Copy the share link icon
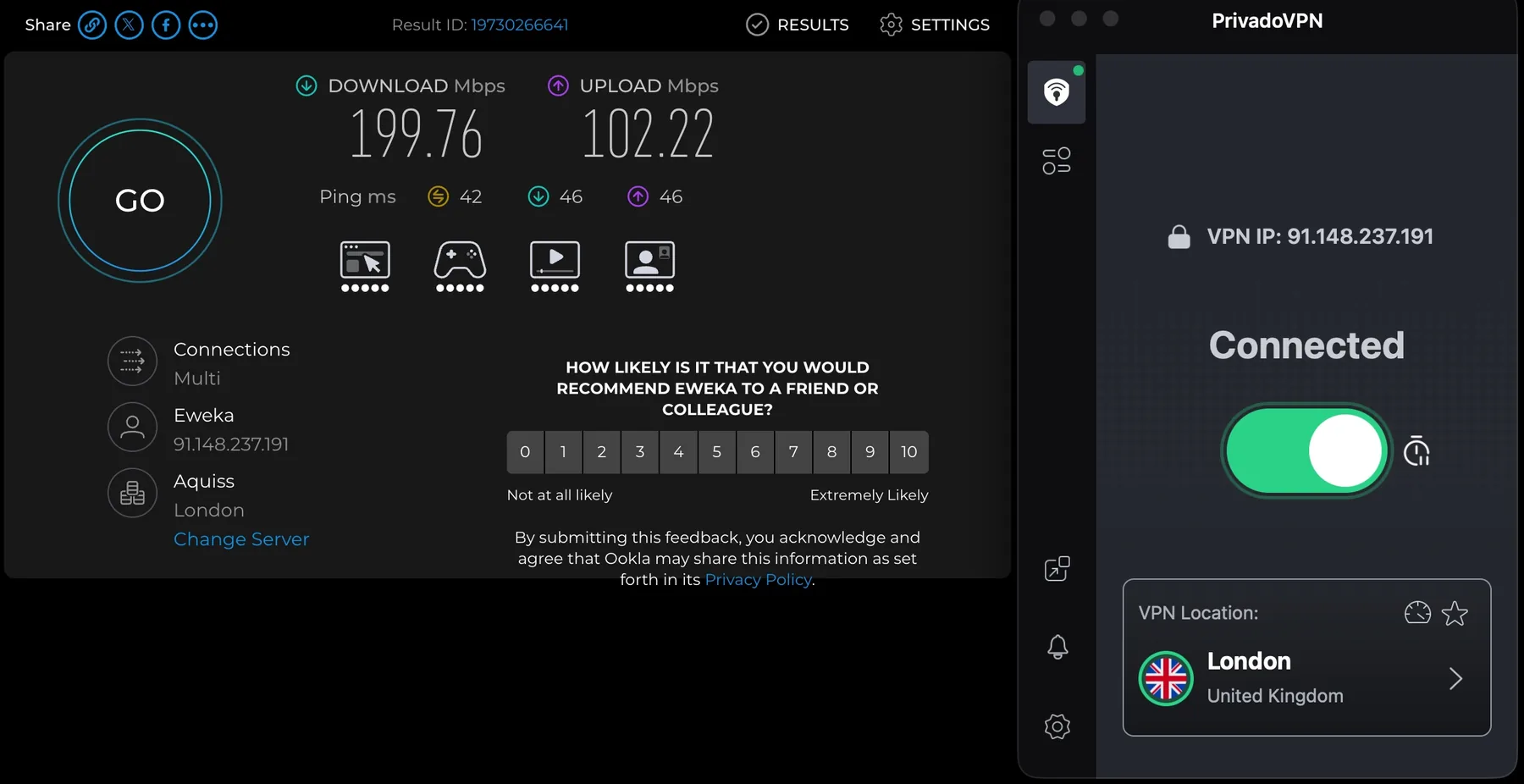The height and width of the screenshot is (784, 1524). pos(92,25)
